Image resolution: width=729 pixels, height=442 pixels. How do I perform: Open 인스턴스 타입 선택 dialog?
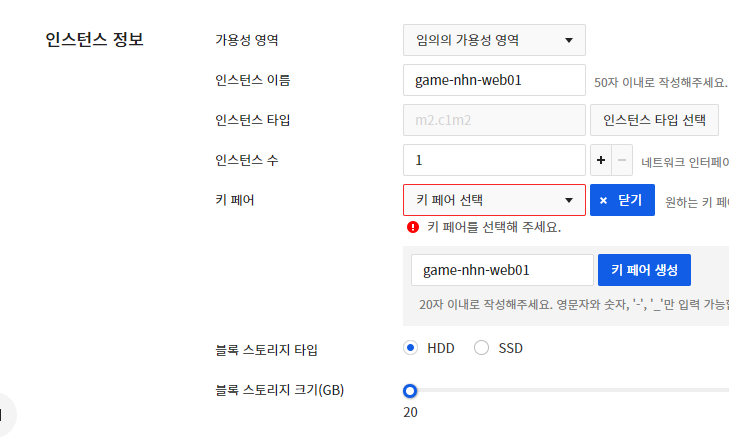pyautogui.click(x=654, y=120)
